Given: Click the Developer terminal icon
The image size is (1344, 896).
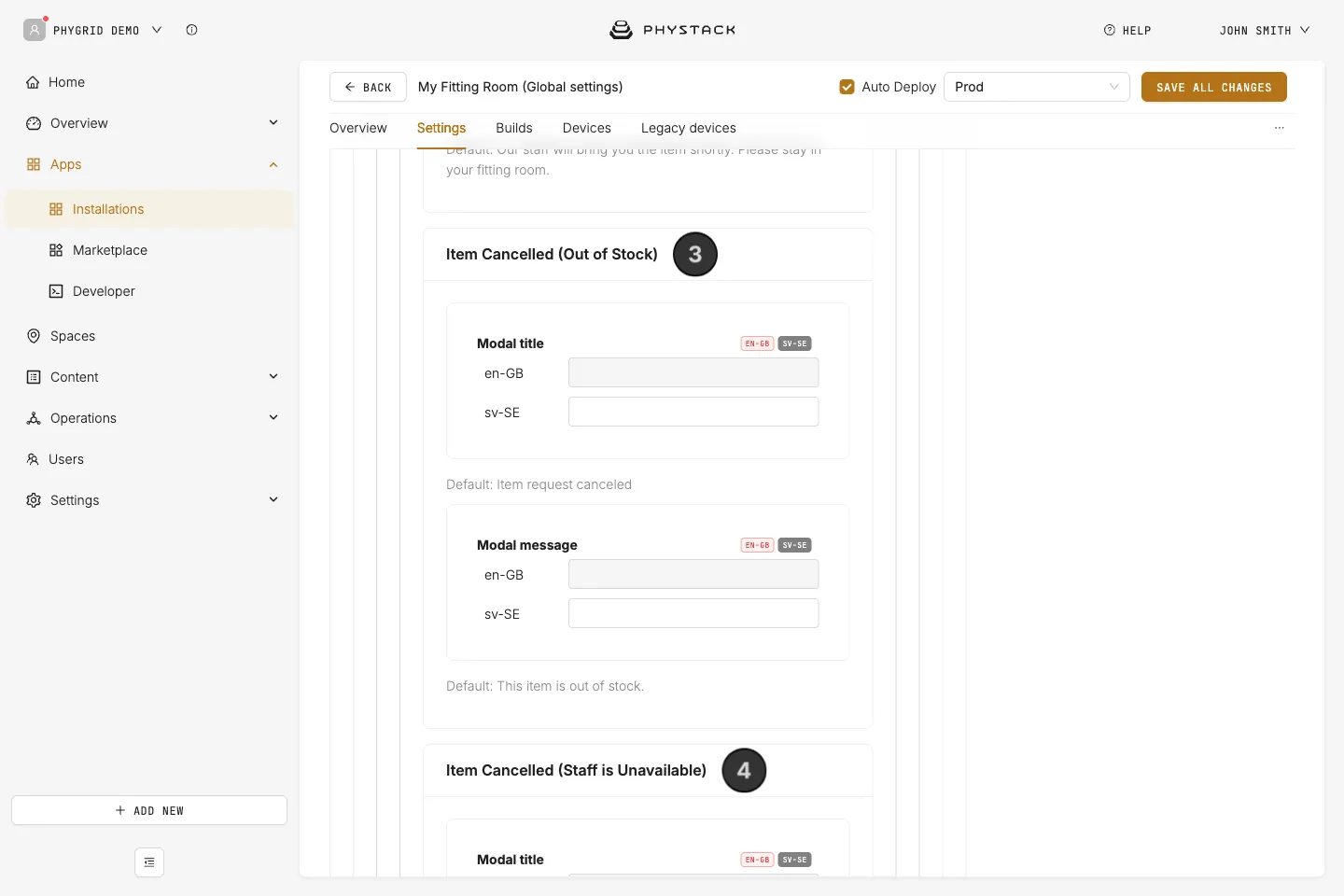Looking at the screenshot, I should [56, 291].
